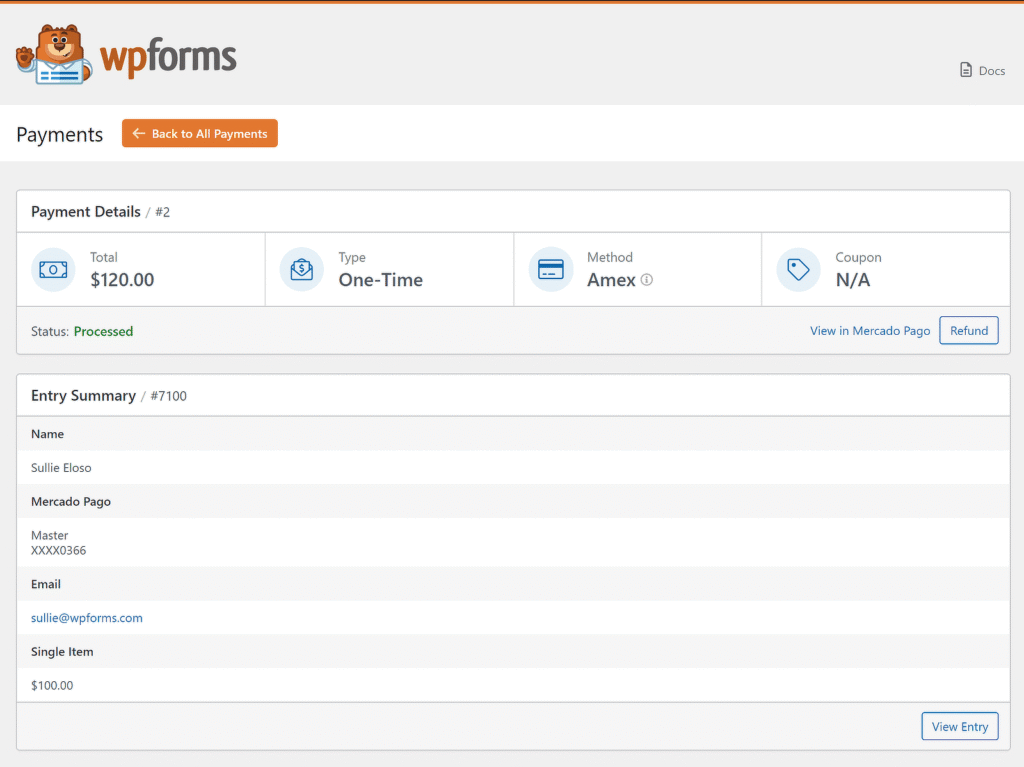Click the Entry Summary heading

[84, 395]
